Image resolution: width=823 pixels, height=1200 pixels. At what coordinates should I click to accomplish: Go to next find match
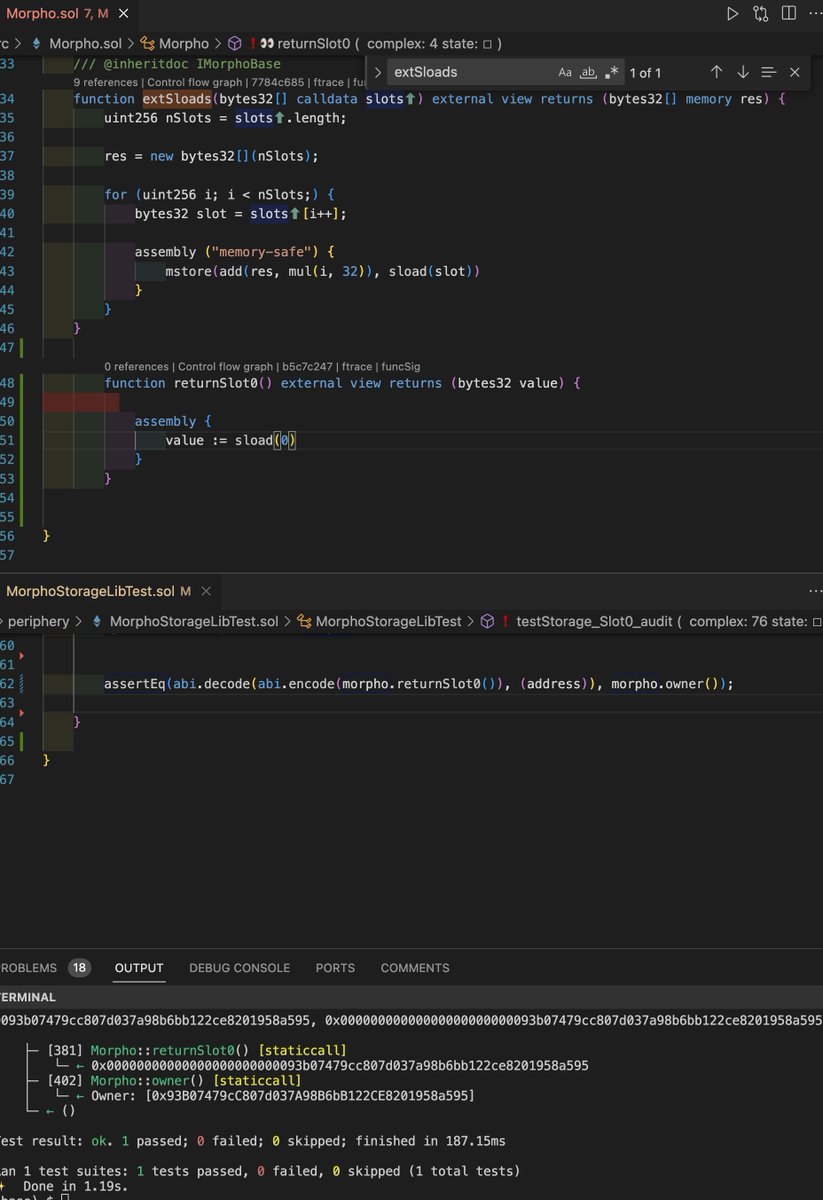[x=743, y=72]
